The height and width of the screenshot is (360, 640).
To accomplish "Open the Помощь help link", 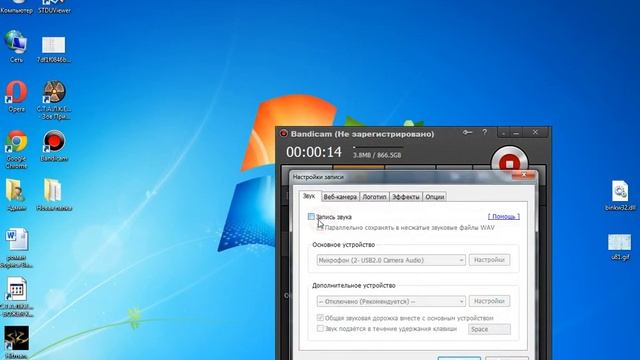I will pos(504,216).
